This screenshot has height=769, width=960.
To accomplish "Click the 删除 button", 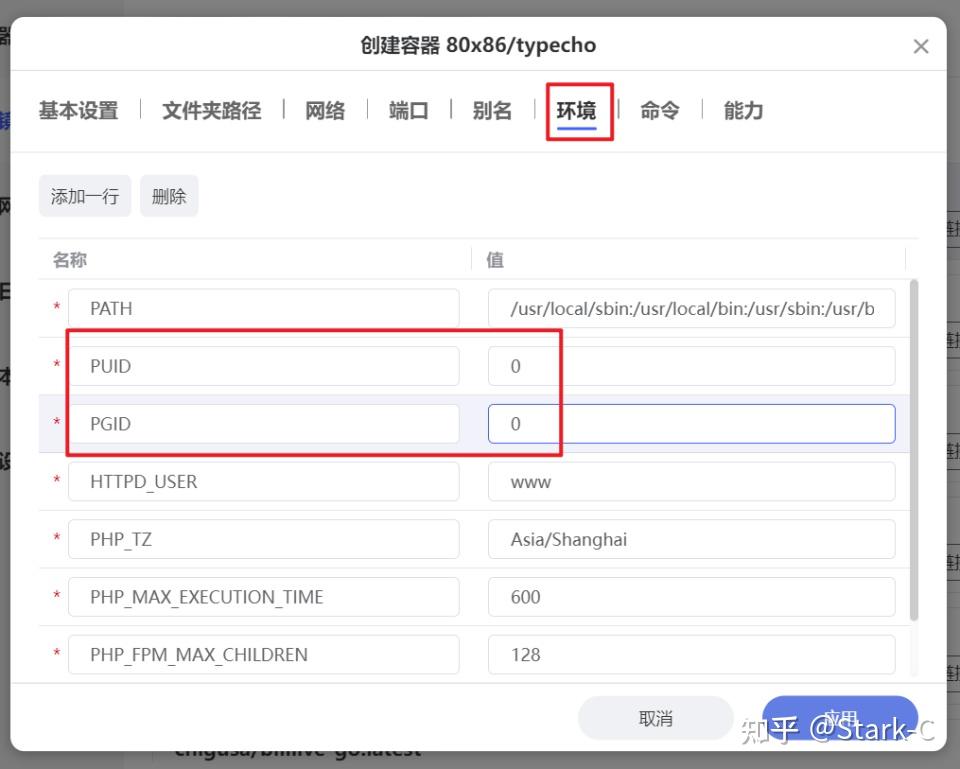I will coord(169,195).
